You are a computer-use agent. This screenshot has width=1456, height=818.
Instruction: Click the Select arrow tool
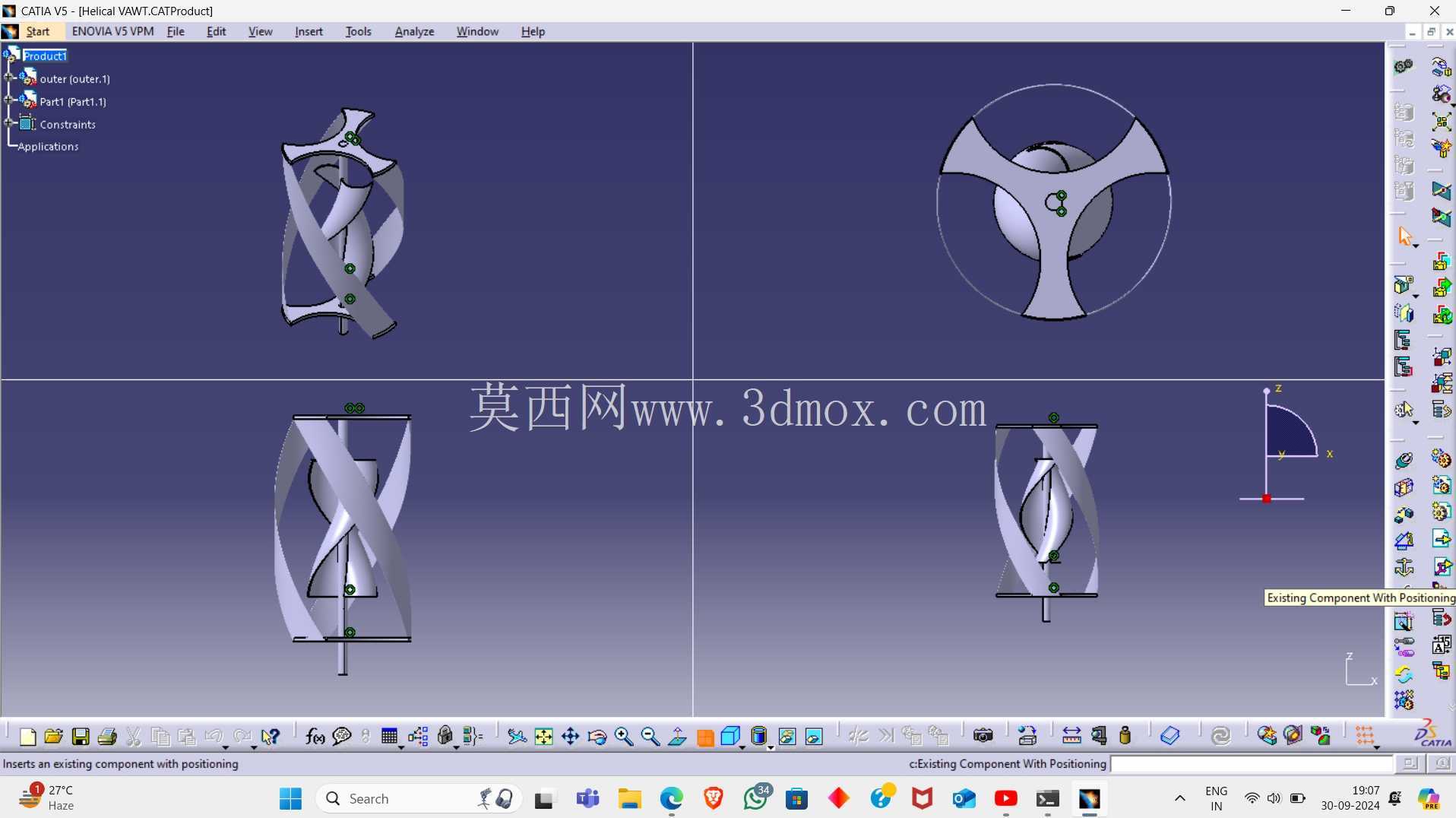1405,236
